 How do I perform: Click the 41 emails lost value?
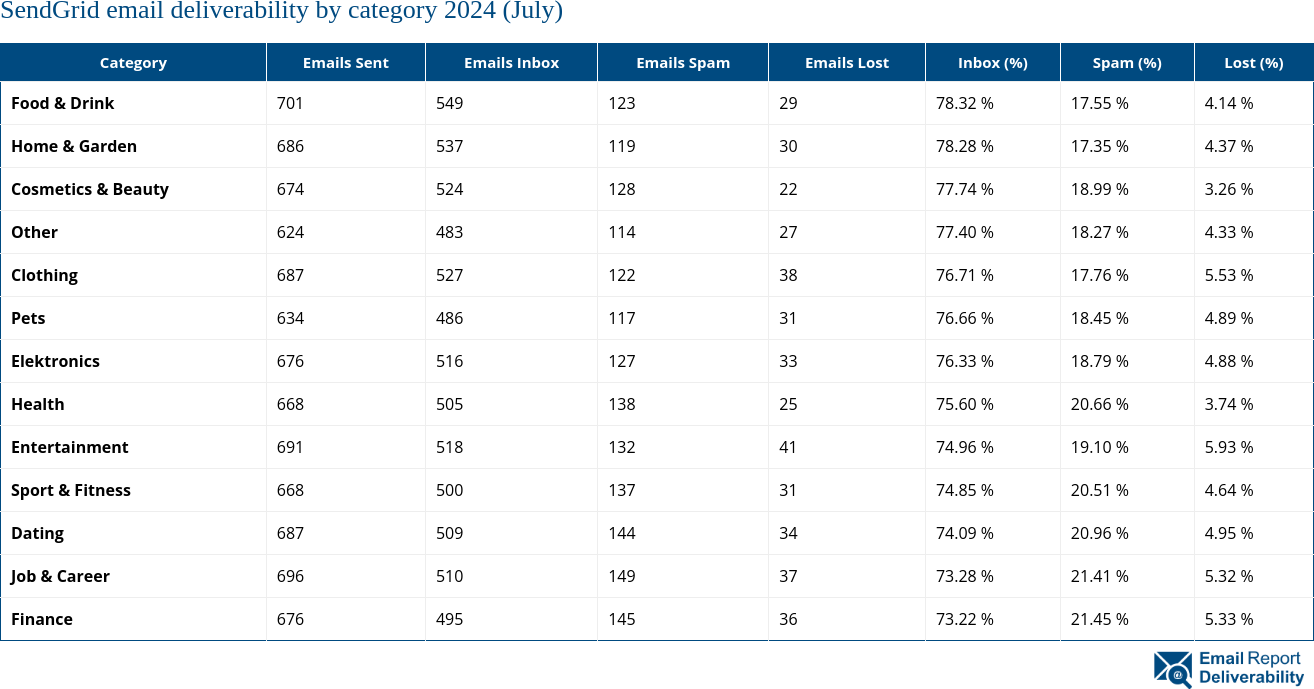[788, 447]
